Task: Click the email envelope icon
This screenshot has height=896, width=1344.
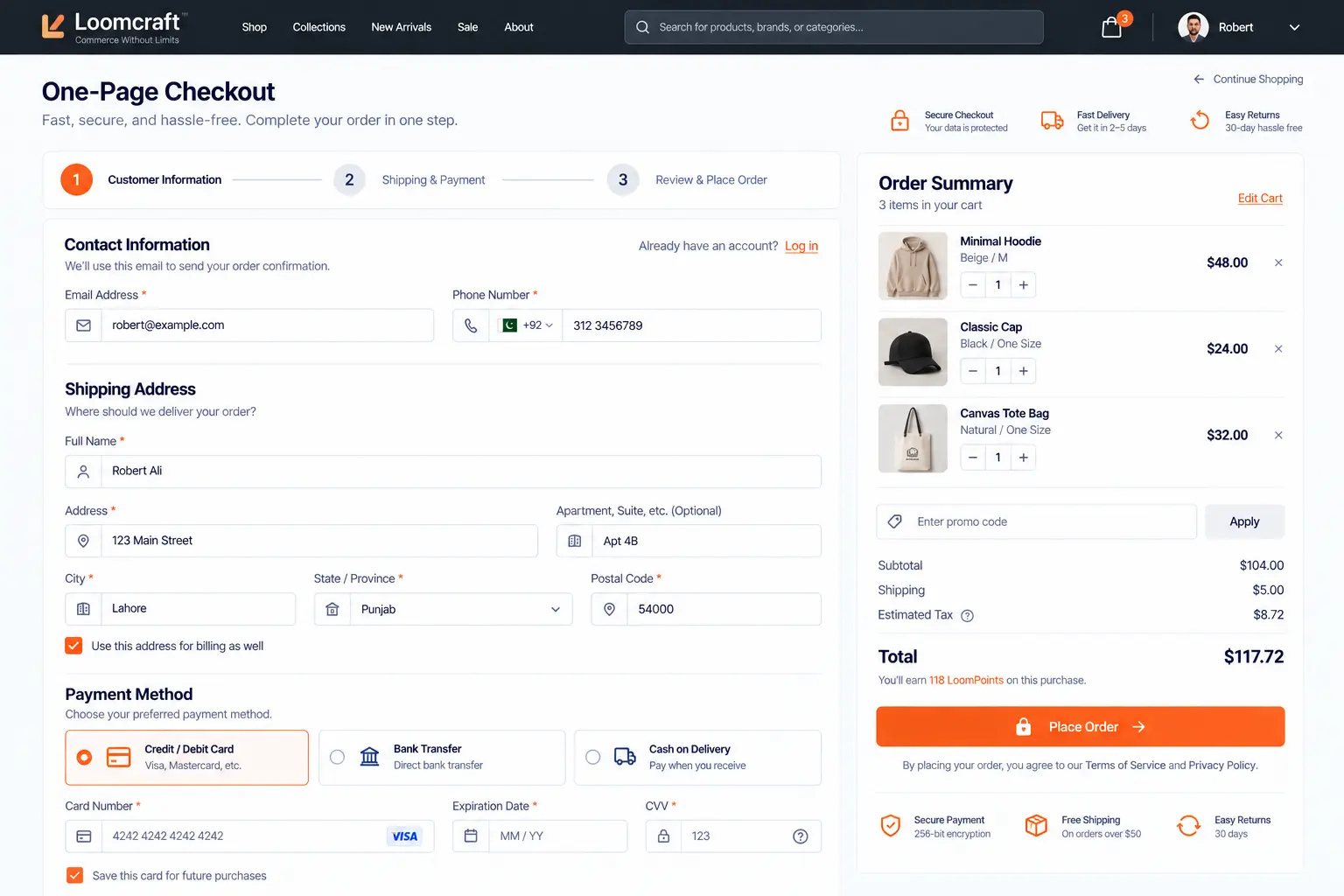Action: tap(83, 325)
